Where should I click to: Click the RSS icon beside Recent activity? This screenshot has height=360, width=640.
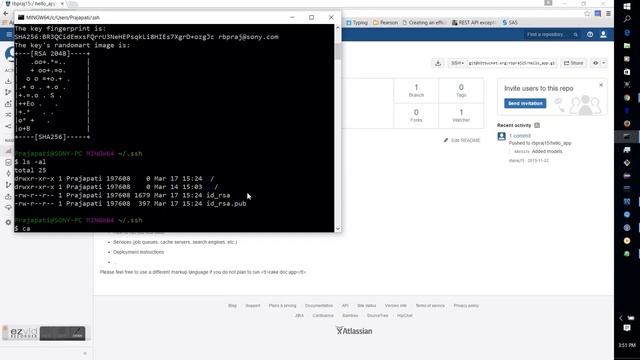[x=537, y=125]
